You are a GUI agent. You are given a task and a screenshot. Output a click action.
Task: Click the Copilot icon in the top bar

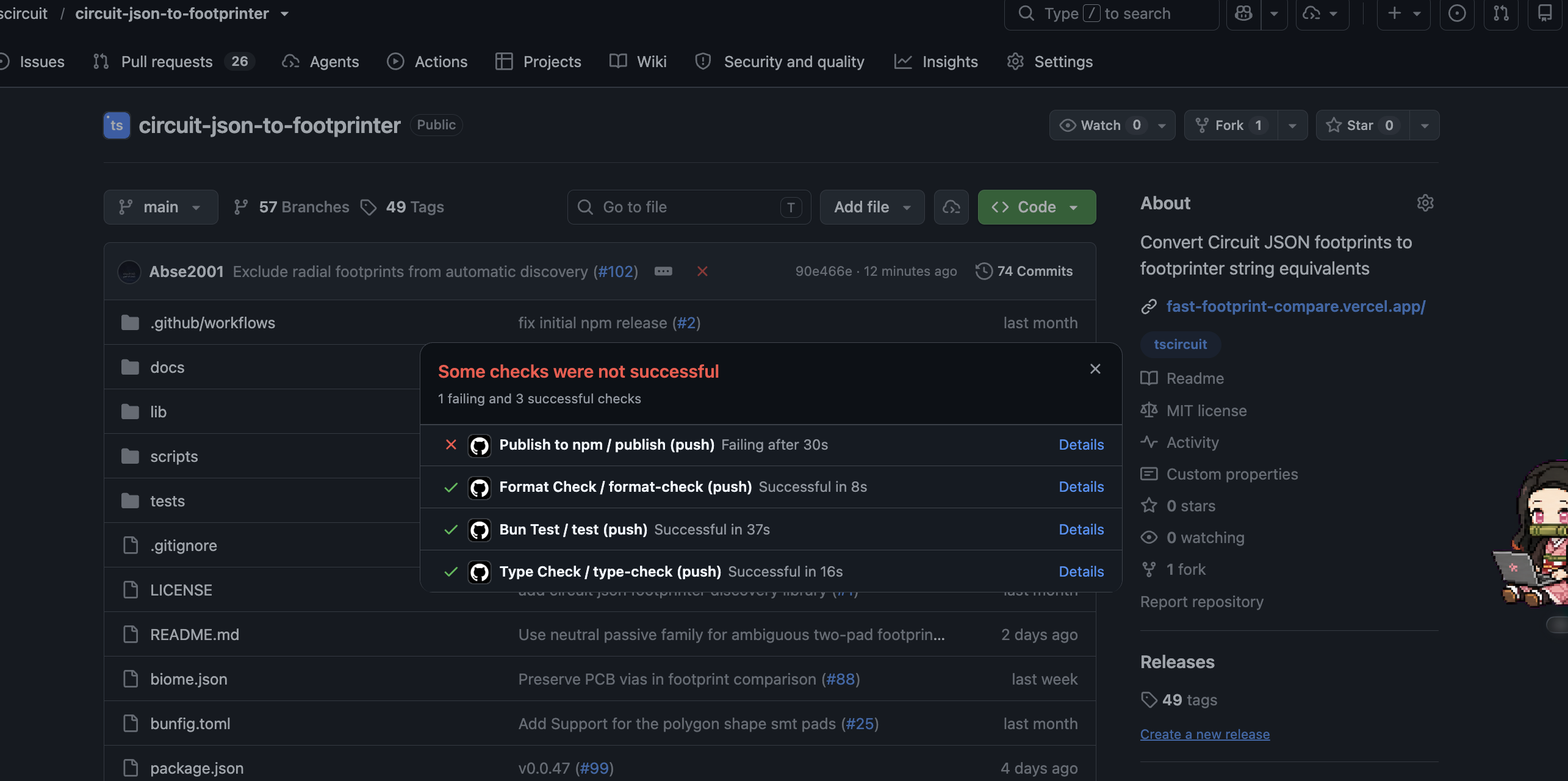point(1243,13)
